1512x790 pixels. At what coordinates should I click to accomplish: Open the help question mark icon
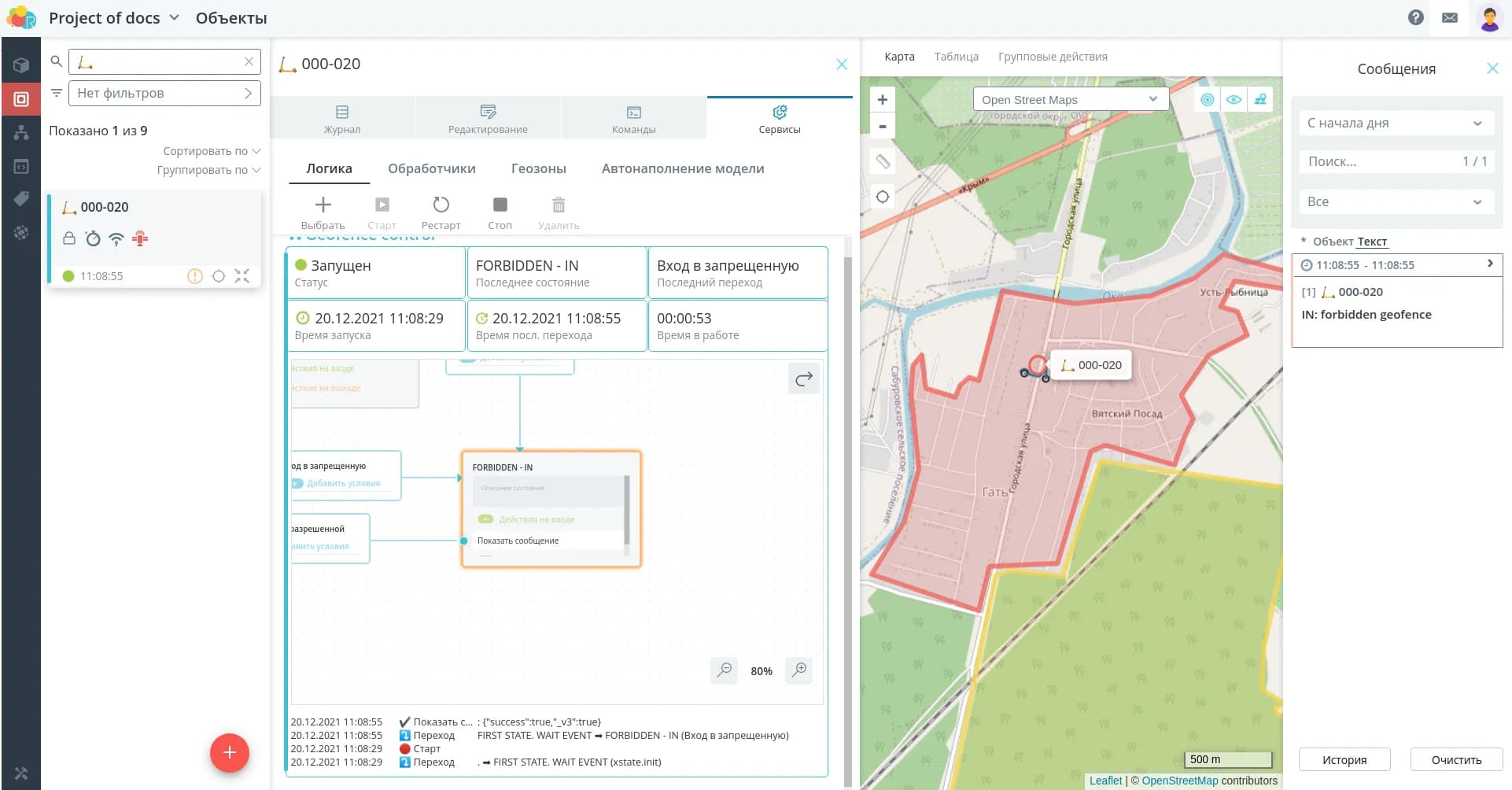1415,17
